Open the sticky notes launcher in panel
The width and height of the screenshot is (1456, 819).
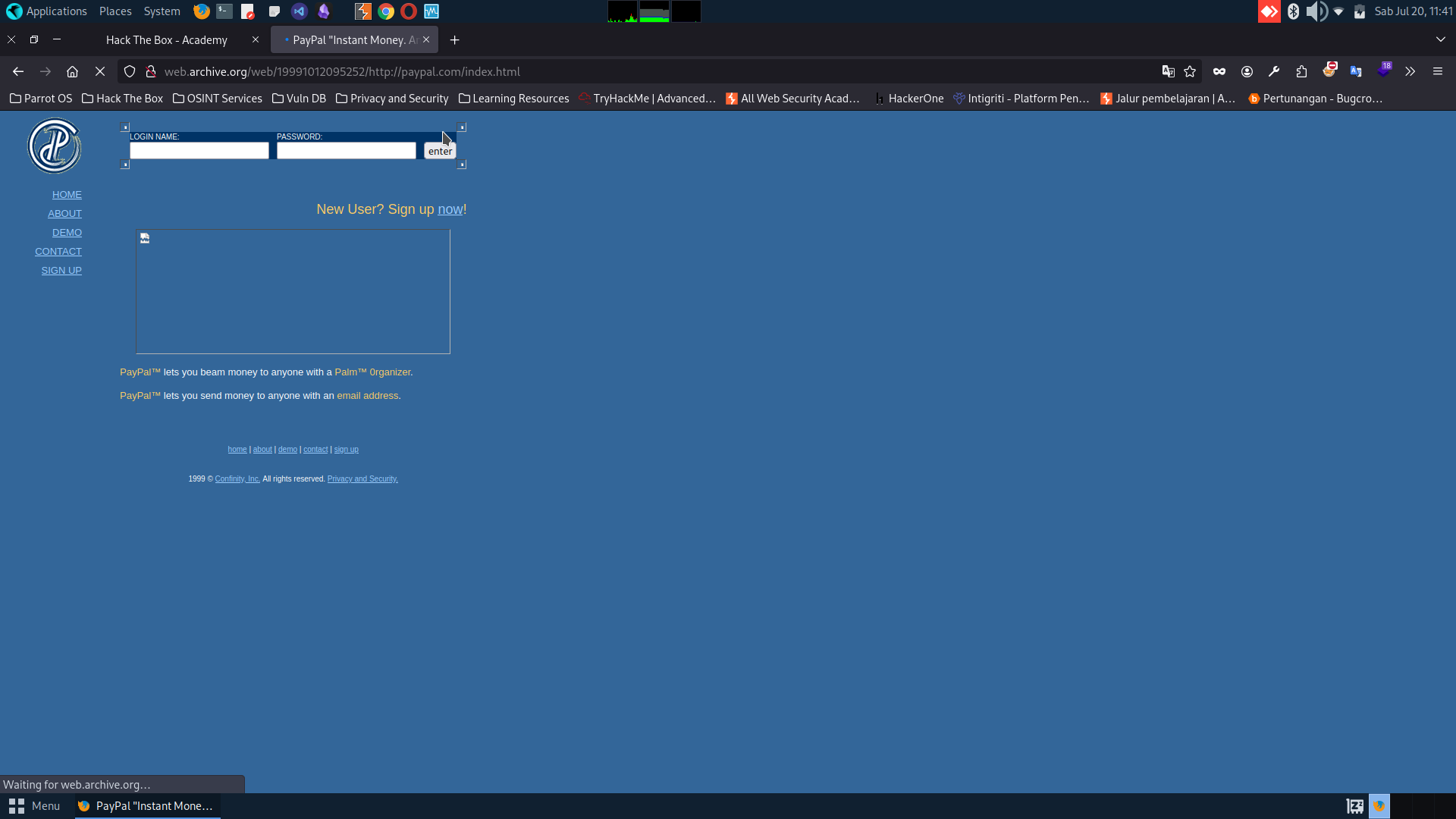(x=274, y=11)
